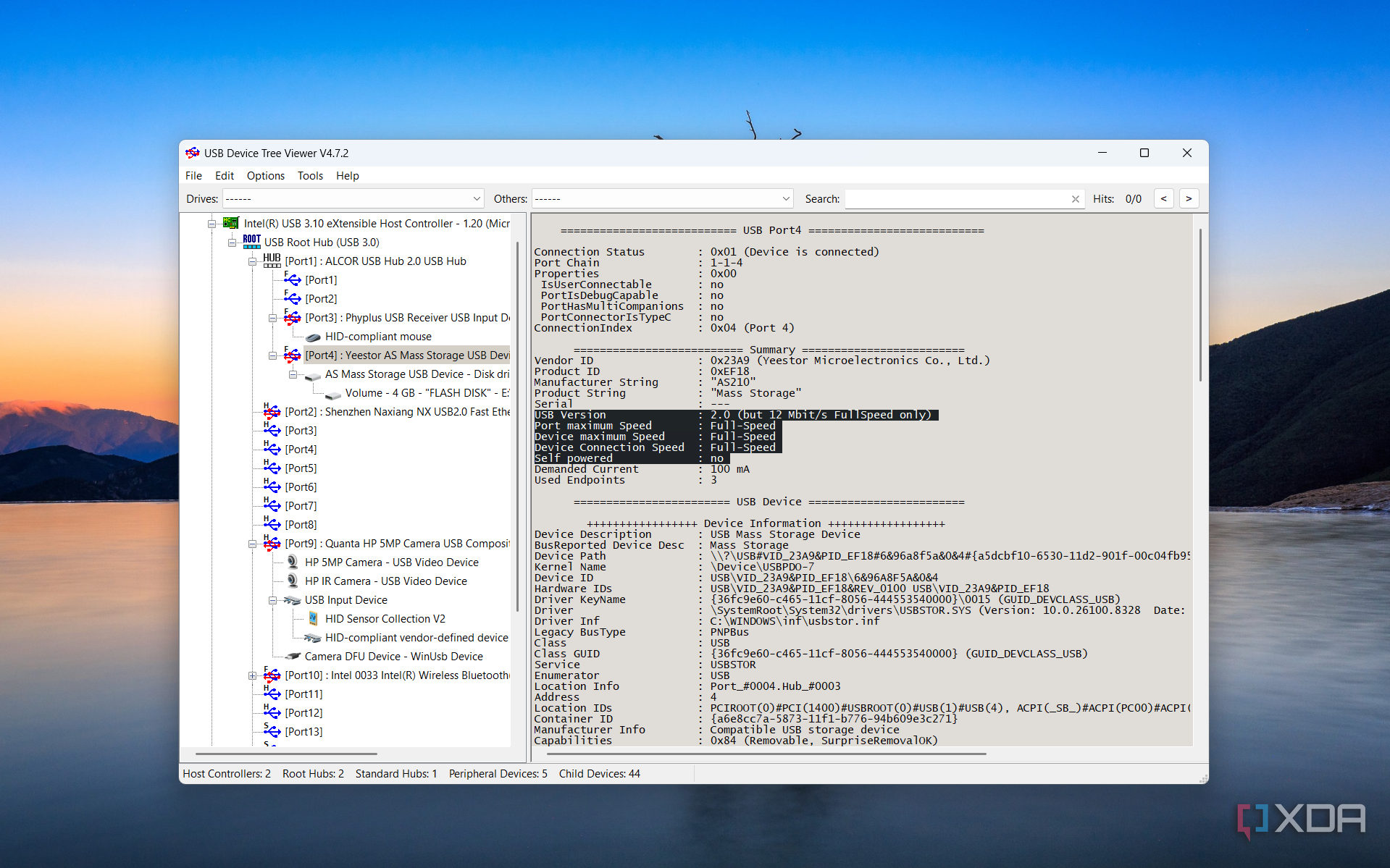This screenshot has width=1390, height=868.
Task: Click the Quanta HP 5MP Camera USB icon
Action: (272, 543)
